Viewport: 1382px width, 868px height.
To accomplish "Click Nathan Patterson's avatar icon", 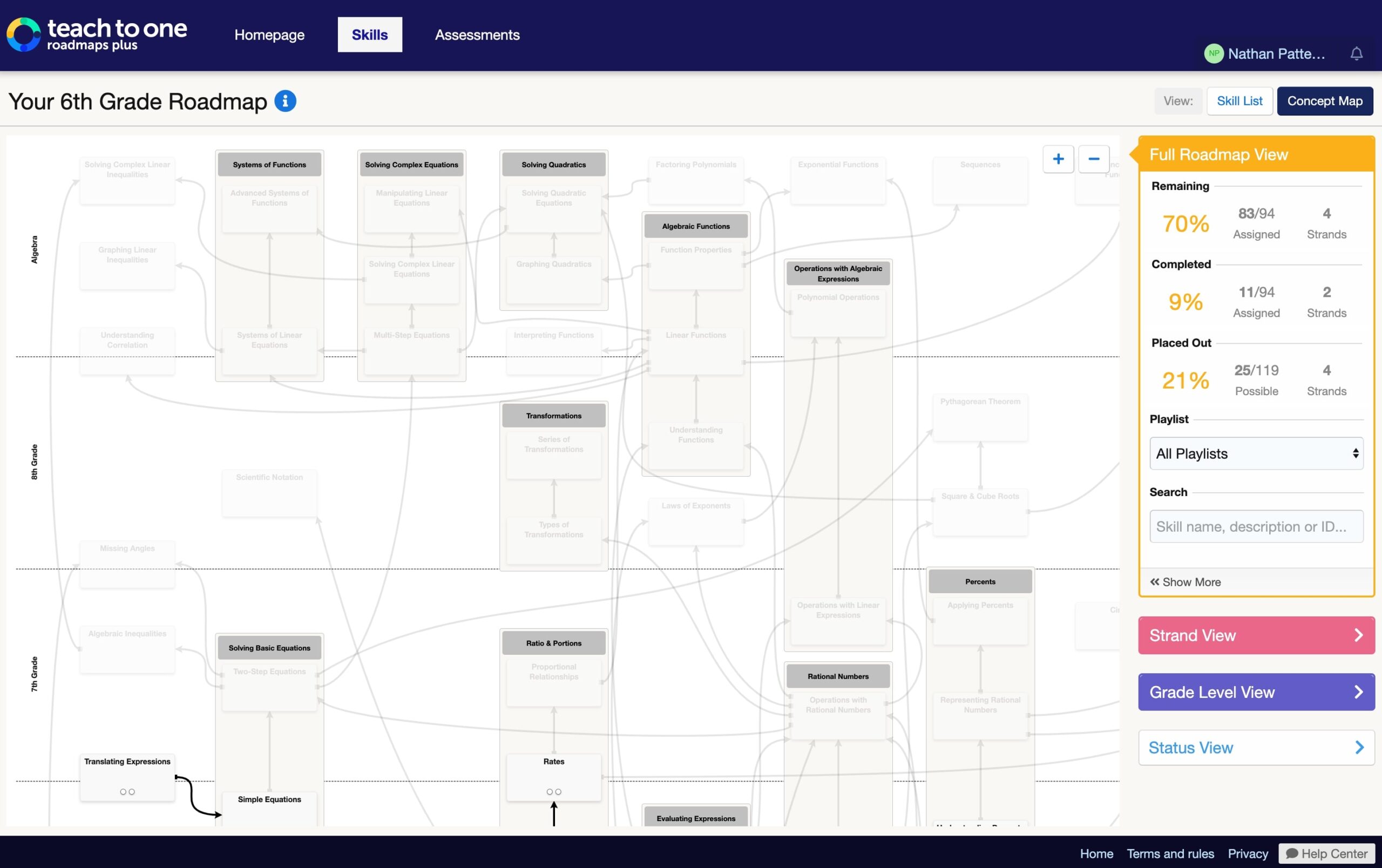I will tap(1214, 53).
